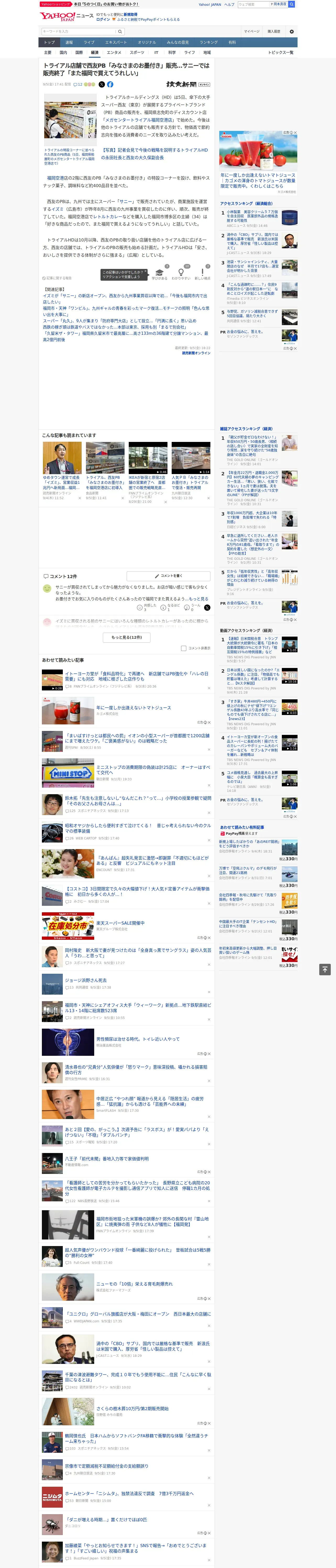
Task: Toggle コメント非表示 checkbox
Action: coord(183,648)
